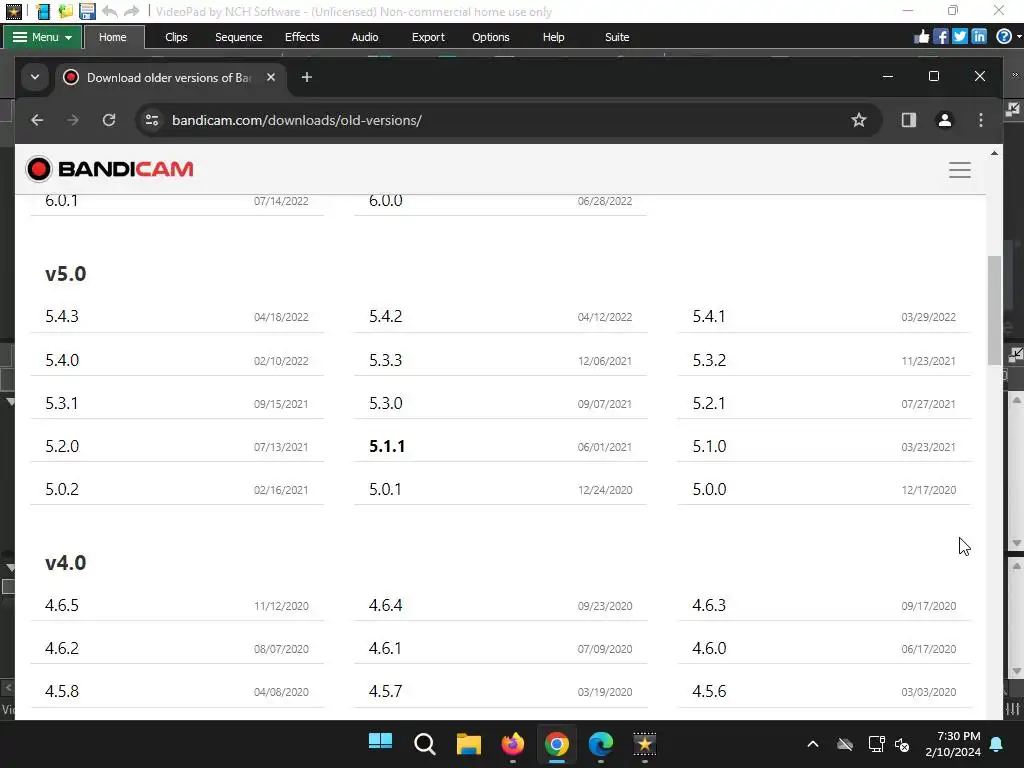1024x768 pixels.
Task: Switch to VideoPad from the taskbar
Action: (645, 743)
